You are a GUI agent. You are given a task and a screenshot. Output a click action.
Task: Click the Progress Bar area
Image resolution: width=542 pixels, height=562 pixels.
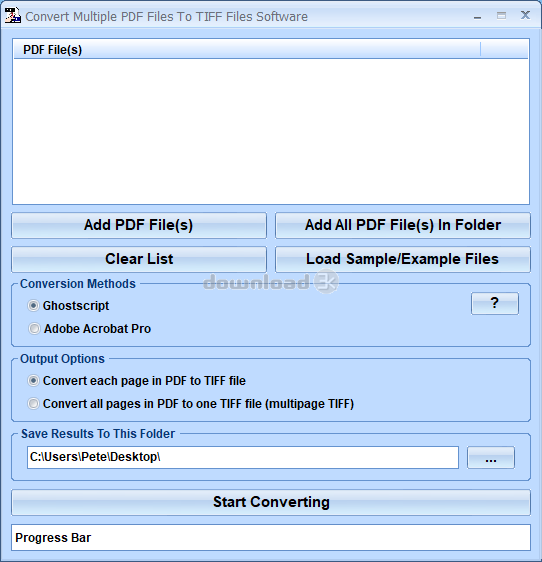coord(271,538)
